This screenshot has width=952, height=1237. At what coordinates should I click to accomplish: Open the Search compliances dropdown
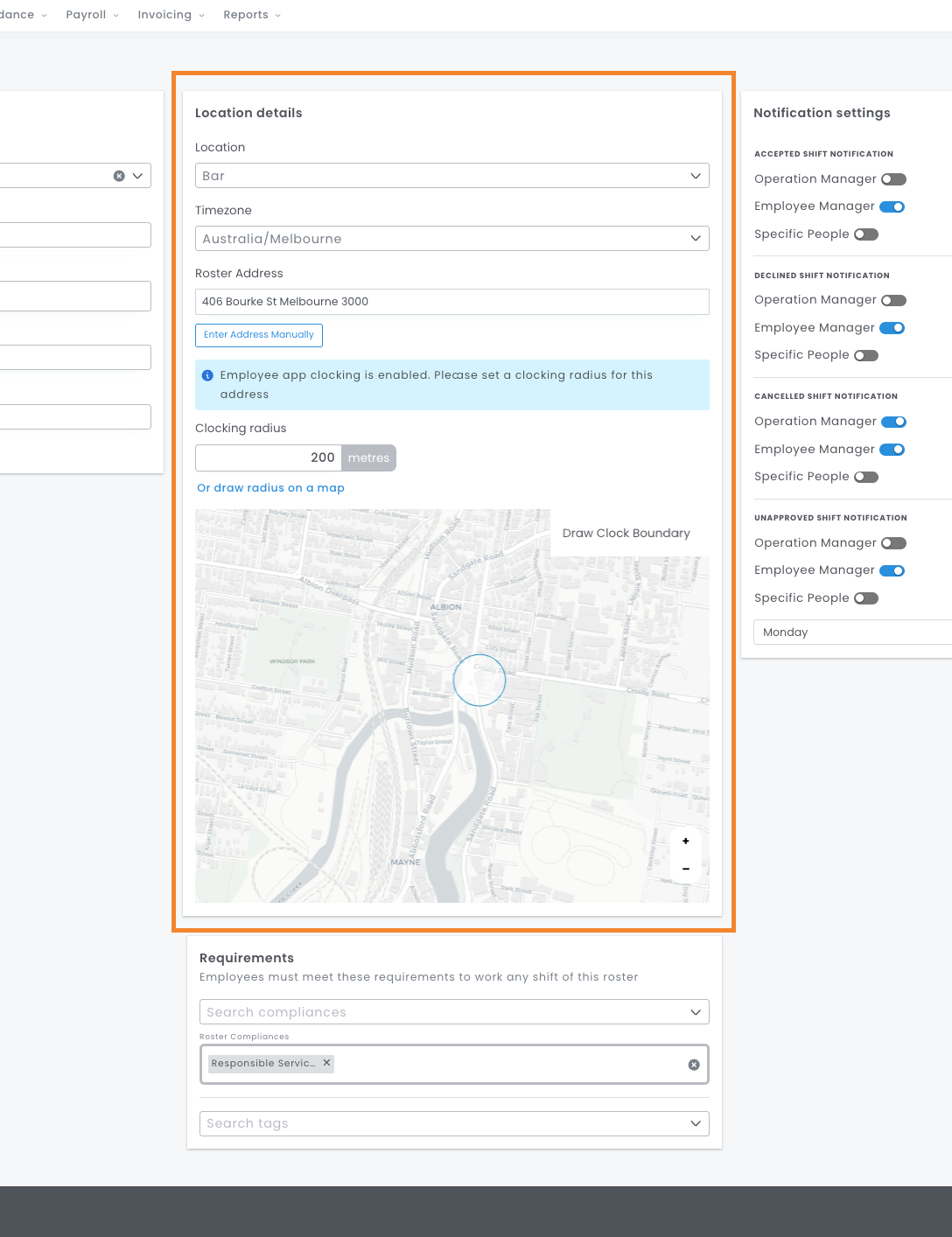451,1012
